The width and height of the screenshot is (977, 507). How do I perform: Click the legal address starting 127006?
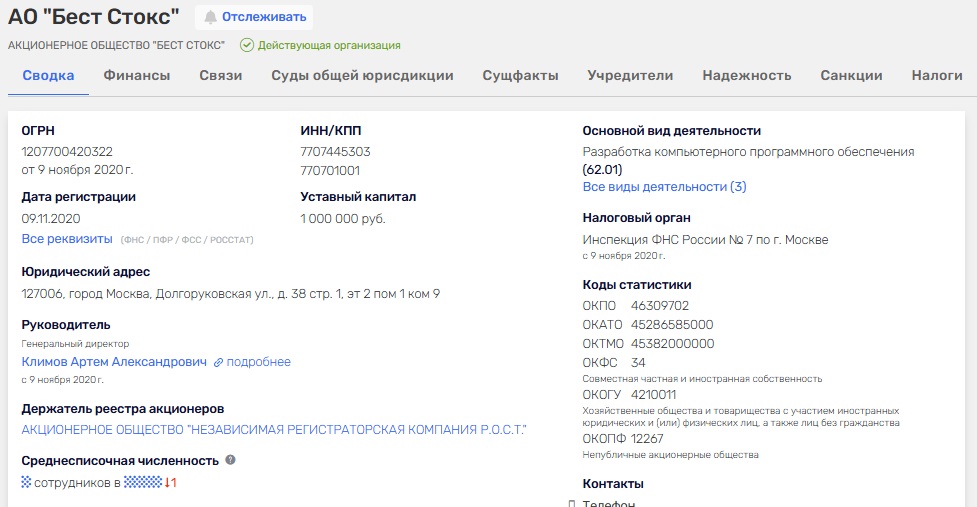click(231, 293)
